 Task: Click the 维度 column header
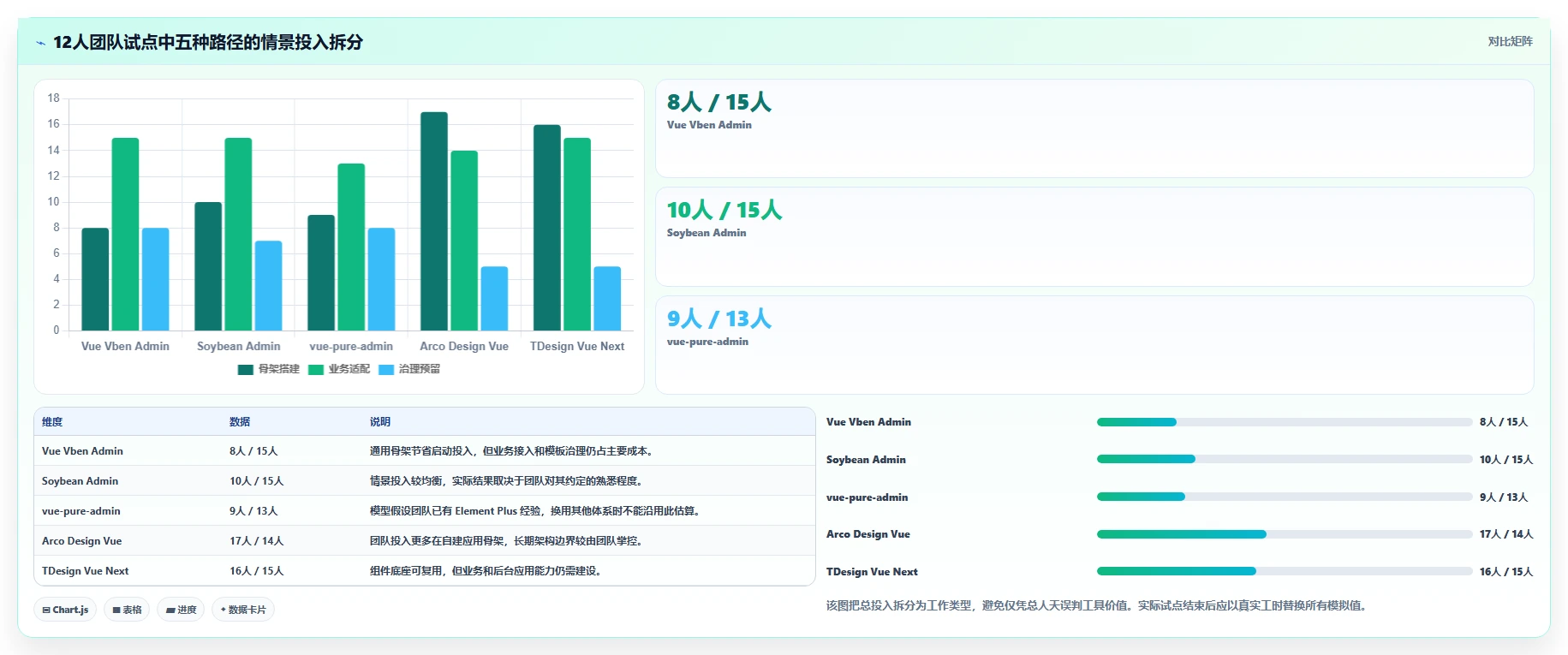[52, 422]
